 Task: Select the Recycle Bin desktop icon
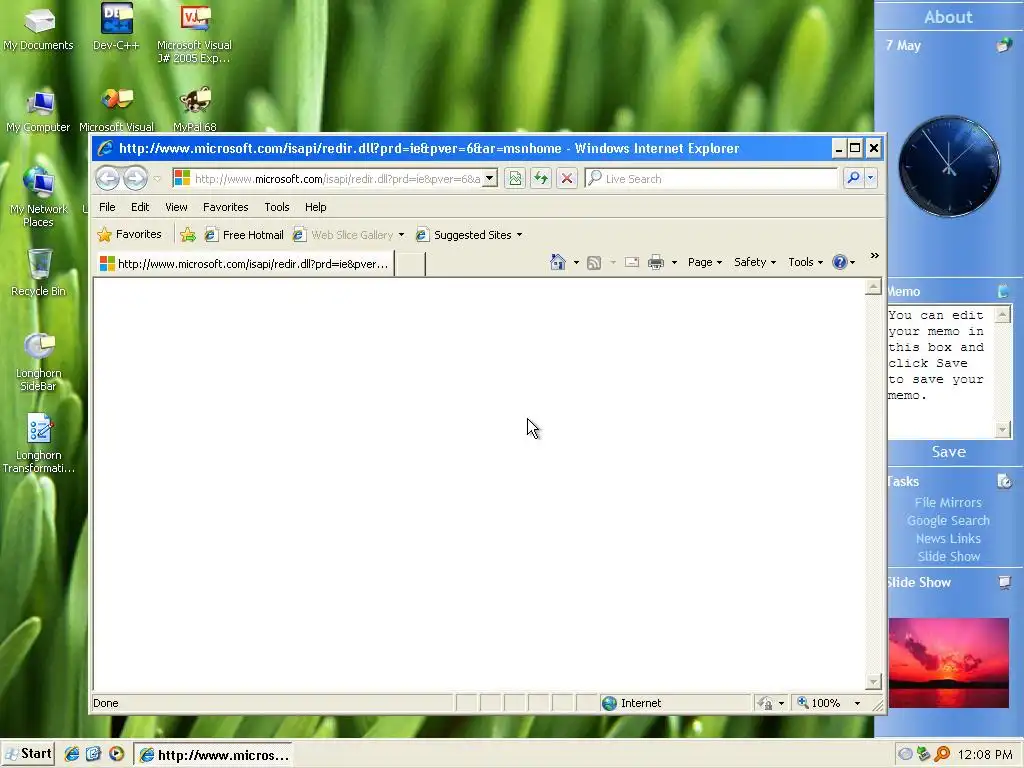click(39, 273)
